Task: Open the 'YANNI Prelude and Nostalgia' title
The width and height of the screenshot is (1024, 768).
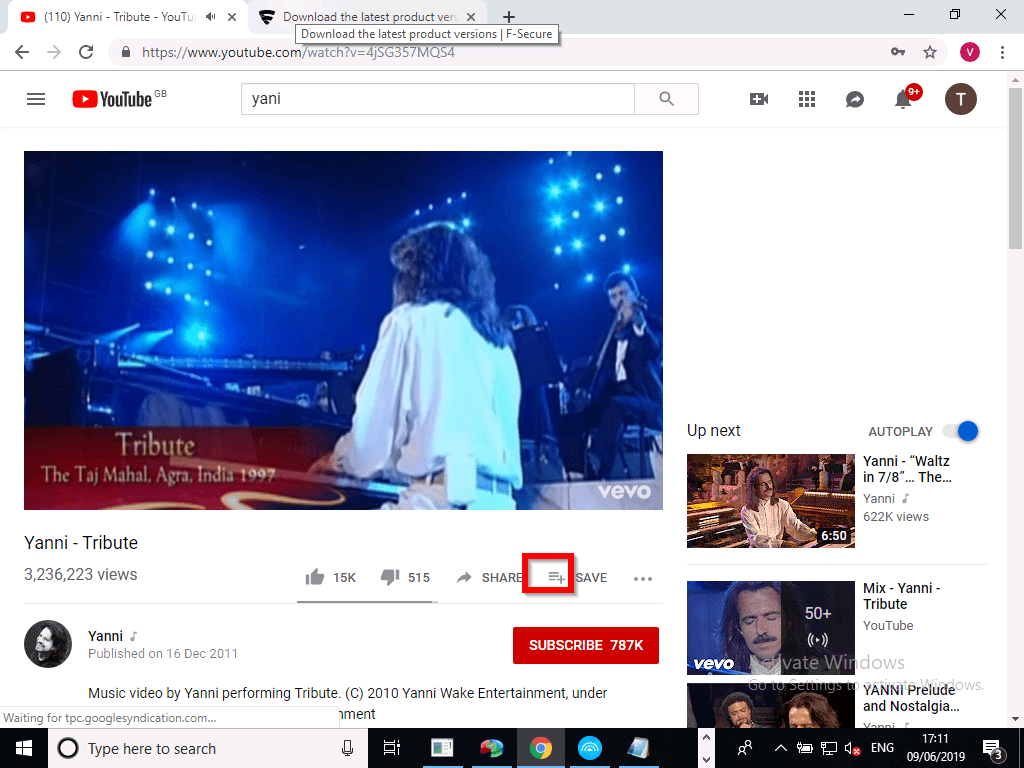Action: pyautogui.click(x=911, y=698)
